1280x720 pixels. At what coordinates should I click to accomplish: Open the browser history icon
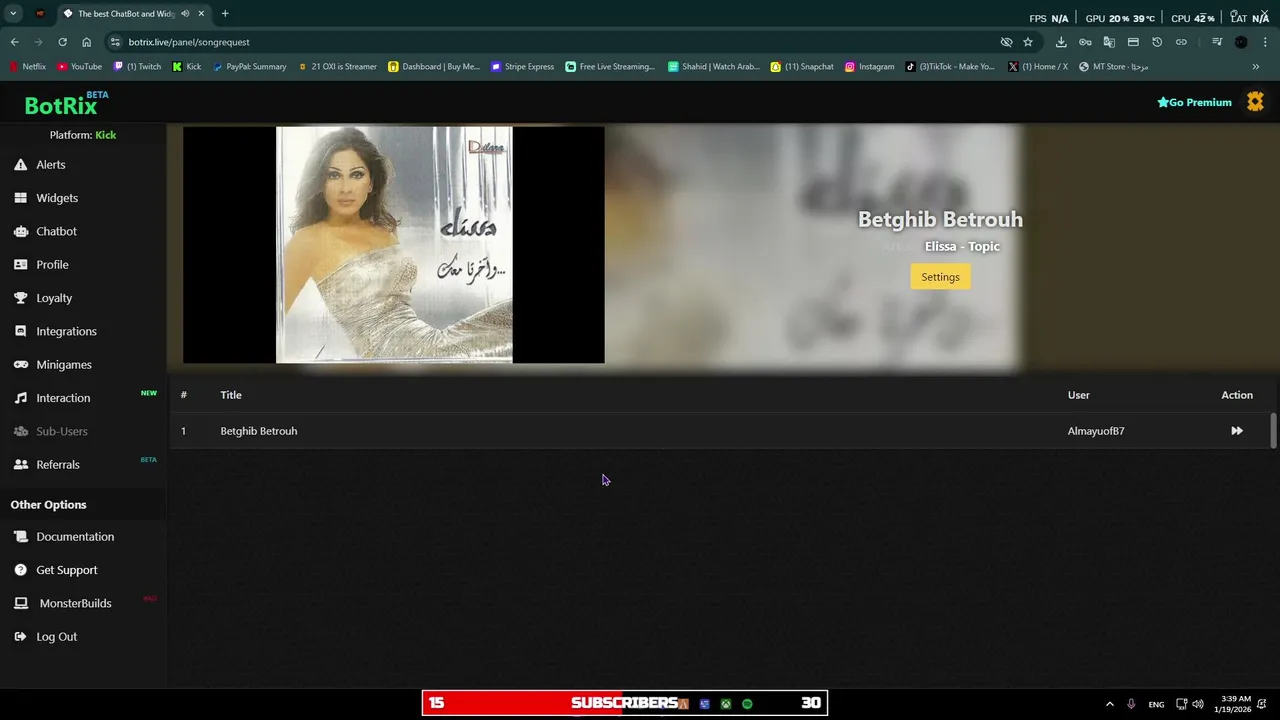coord(1157,42)
